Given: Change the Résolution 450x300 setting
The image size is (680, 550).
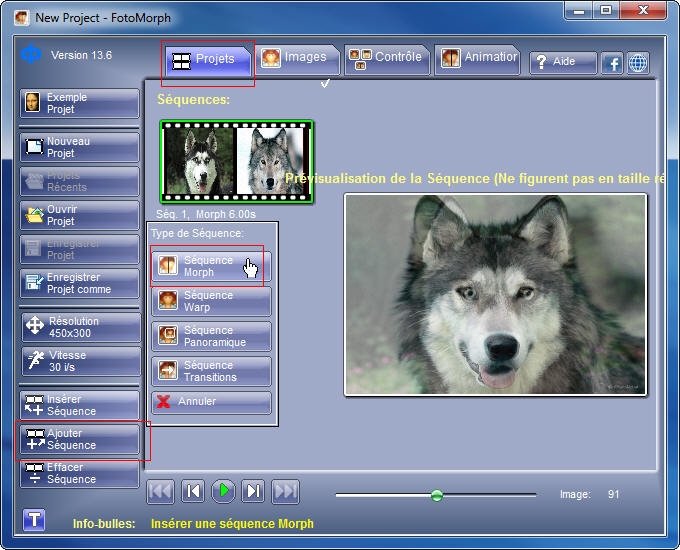Looking at the screenshot, I should 81,327.
